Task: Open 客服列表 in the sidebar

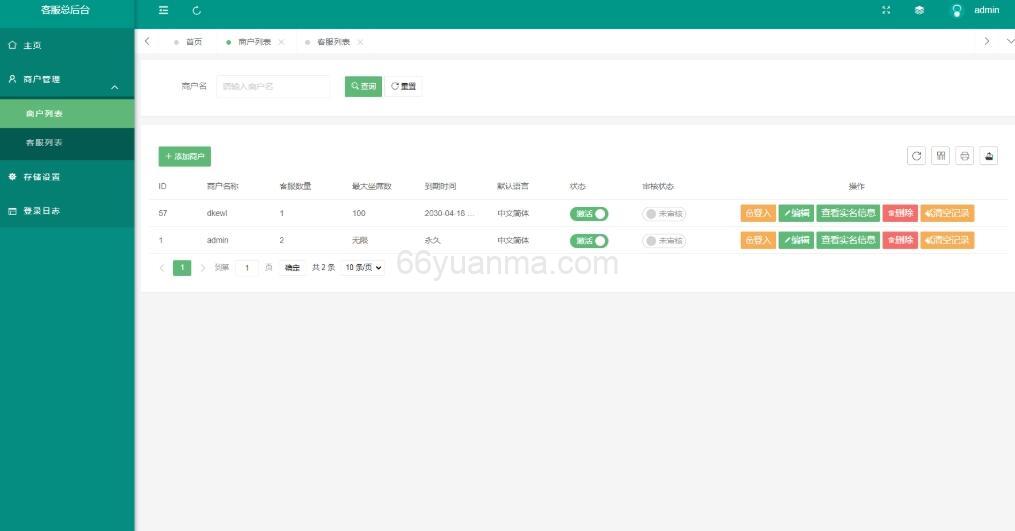Action: (x=44, y=143)
